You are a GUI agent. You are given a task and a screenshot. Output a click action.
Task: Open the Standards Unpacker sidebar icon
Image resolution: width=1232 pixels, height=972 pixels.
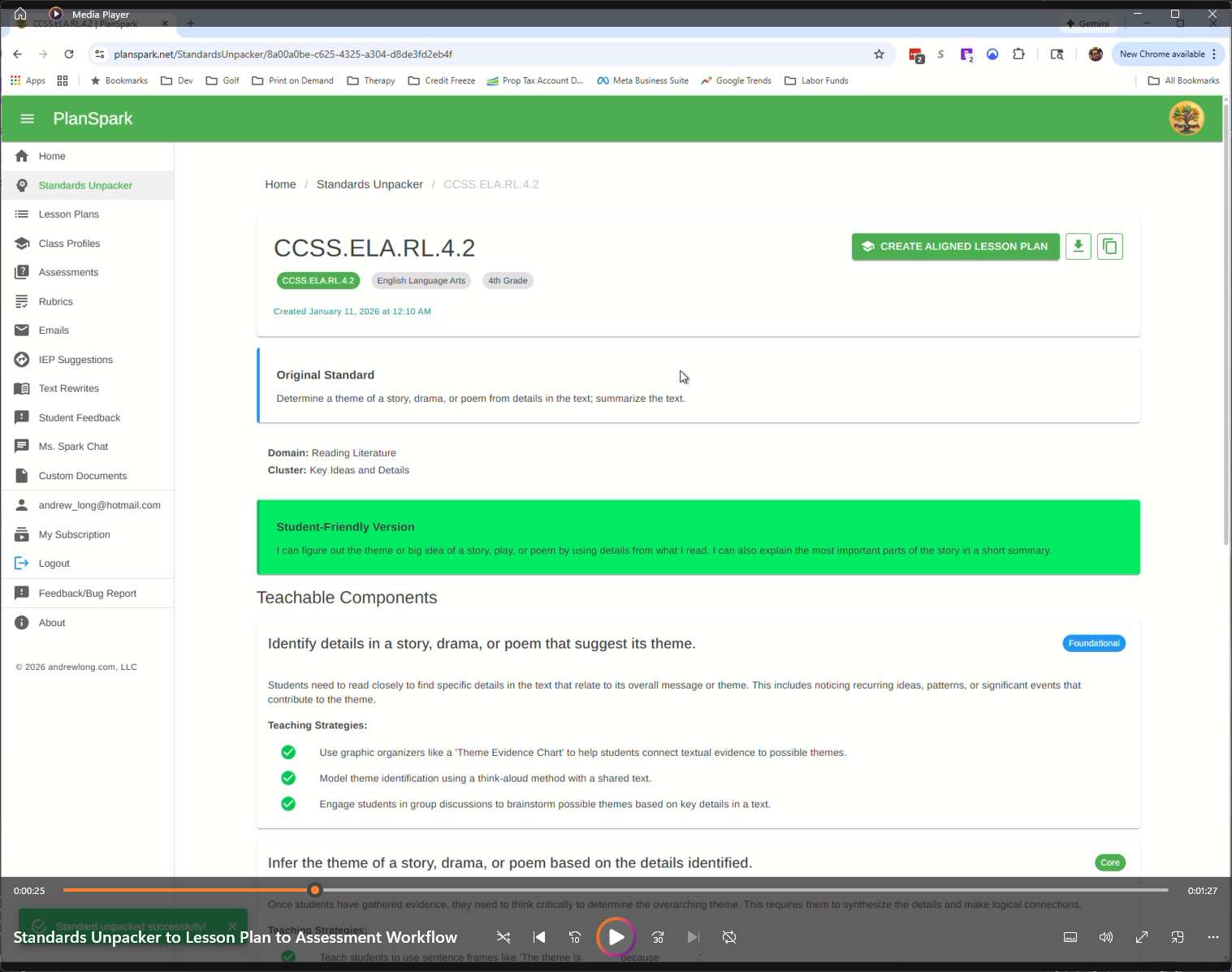pyautogui.click(x=22, y=185)
